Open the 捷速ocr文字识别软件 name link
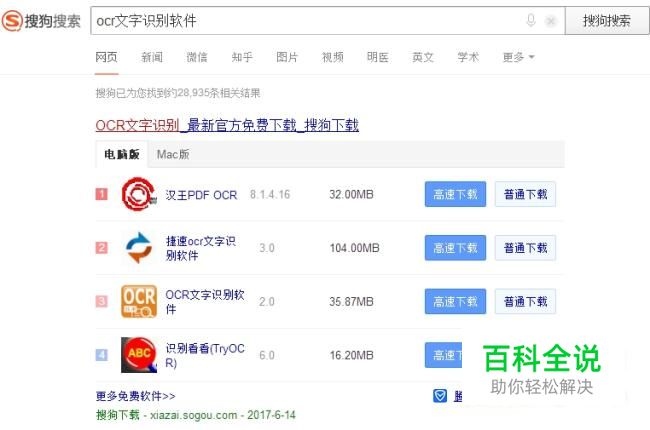 (201, 248)
